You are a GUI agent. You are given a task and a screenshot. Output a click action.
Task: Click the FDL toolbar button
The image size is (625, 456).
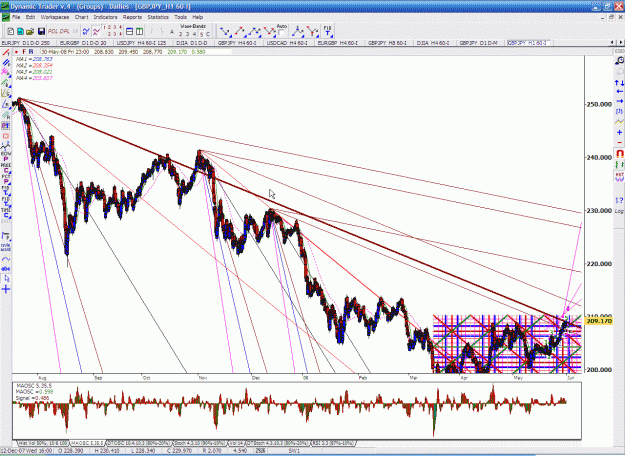(53, 31)
